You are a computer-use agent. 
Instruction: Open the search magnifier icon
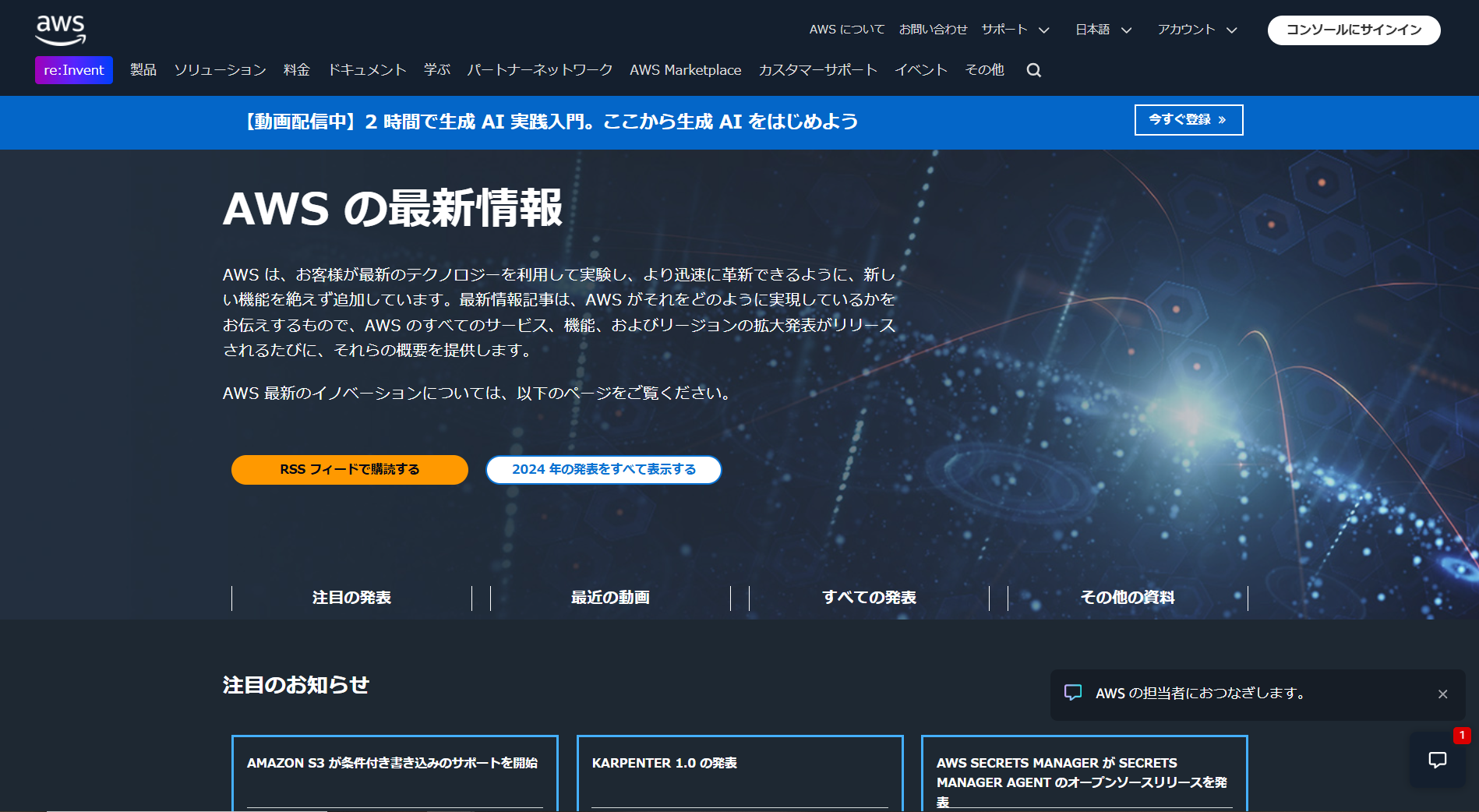1034,70
